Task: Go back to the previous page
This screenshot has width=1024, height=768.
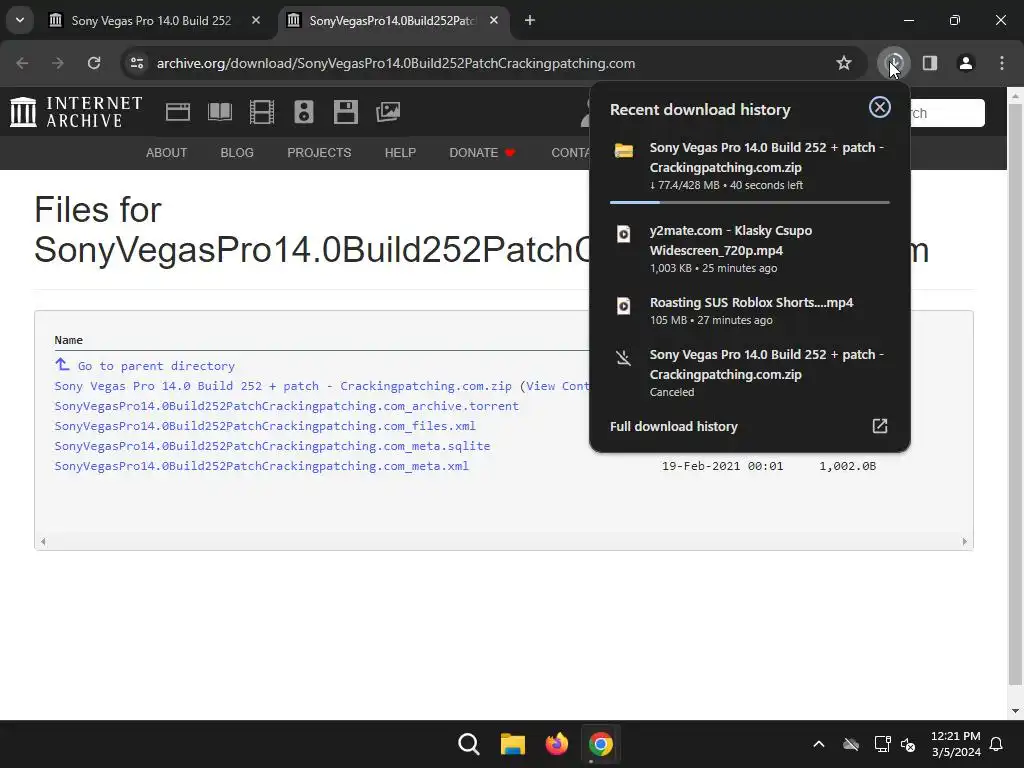Action: point(22,63)
